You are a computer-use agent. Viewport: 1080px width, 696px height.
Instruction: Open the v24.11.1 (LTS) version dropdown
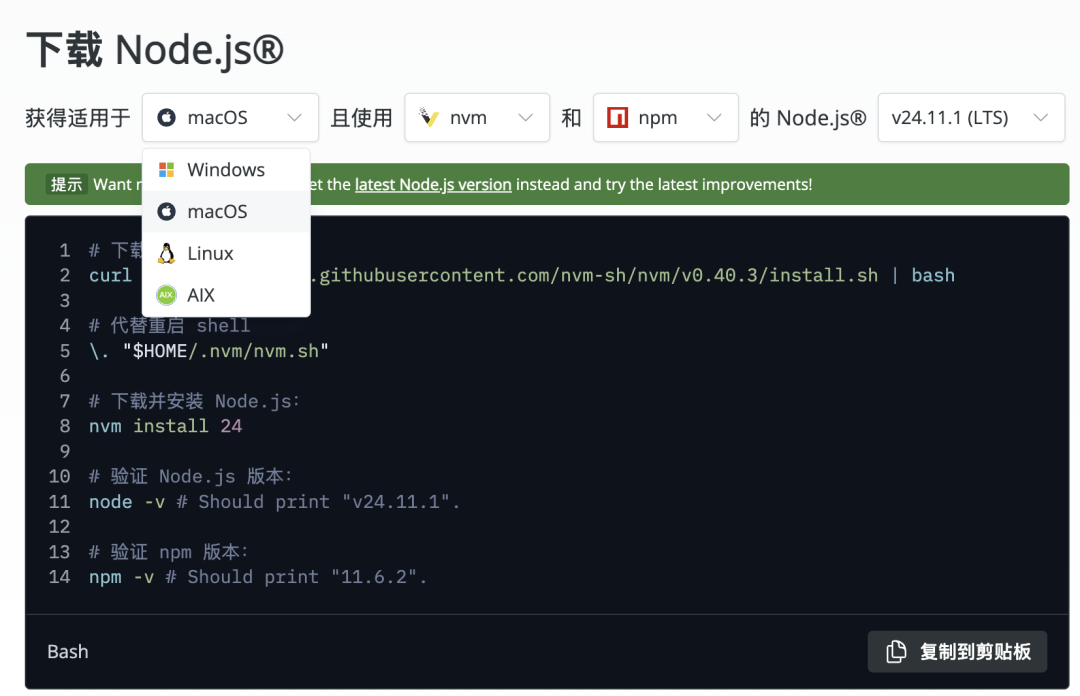[x=971, y=118]
